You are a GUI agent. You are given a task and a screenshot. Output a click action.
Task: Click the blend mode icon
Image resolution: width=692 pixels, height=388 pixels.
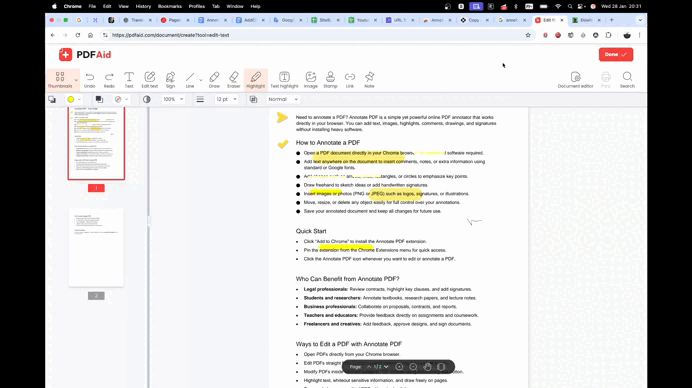click(253, 99)
